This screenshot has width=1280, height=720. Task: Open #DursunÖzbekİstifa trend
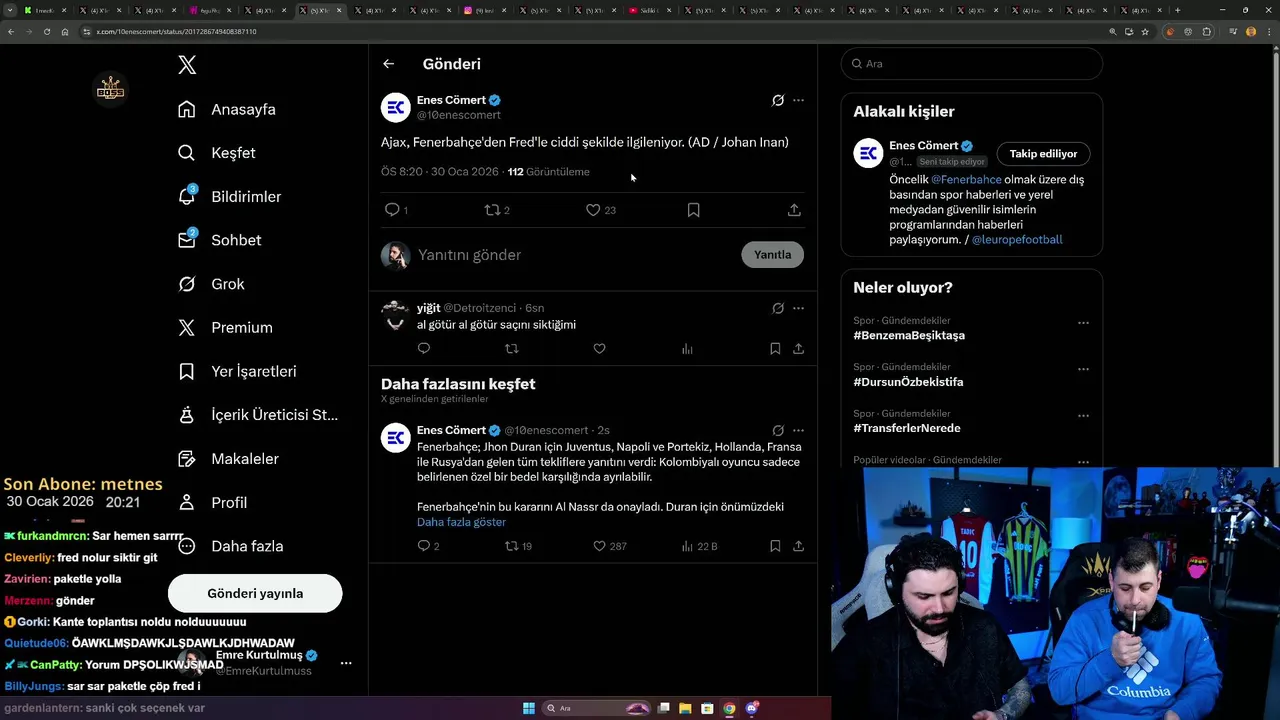pyautogui.click(x=908, y=382)
